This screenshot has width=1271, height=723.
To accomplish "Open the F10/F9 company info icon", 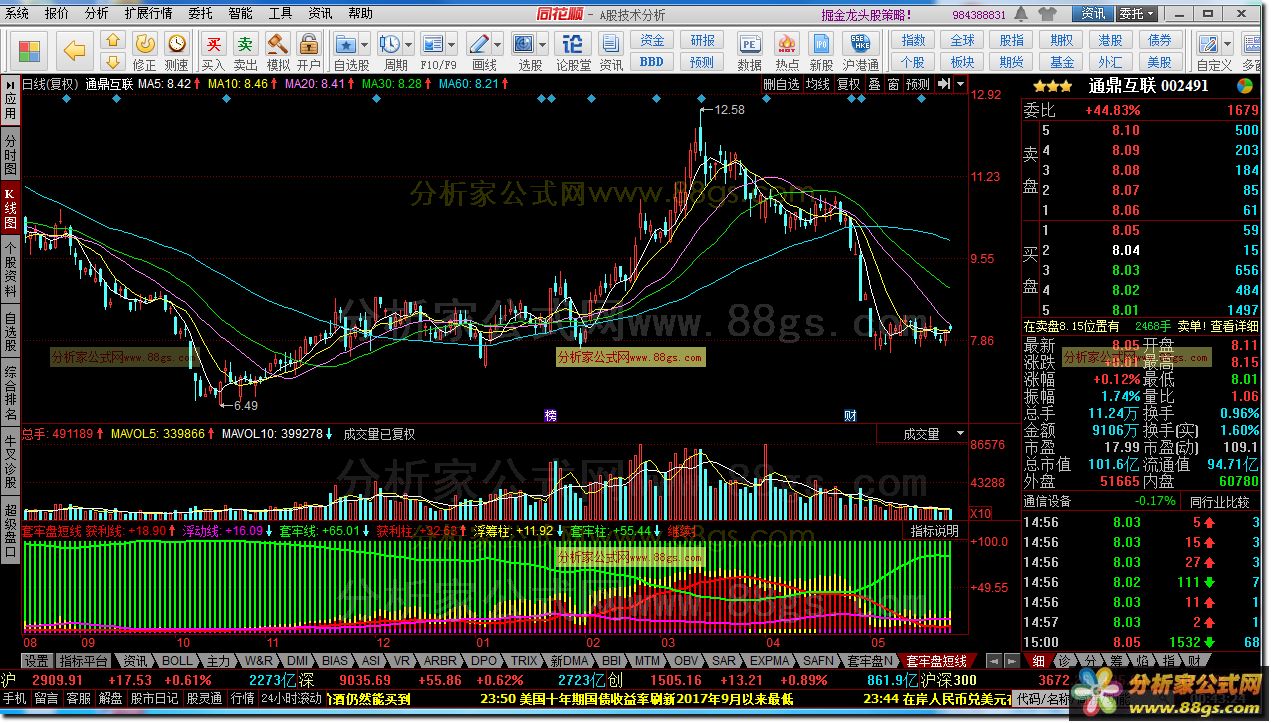I will point(433,44).
